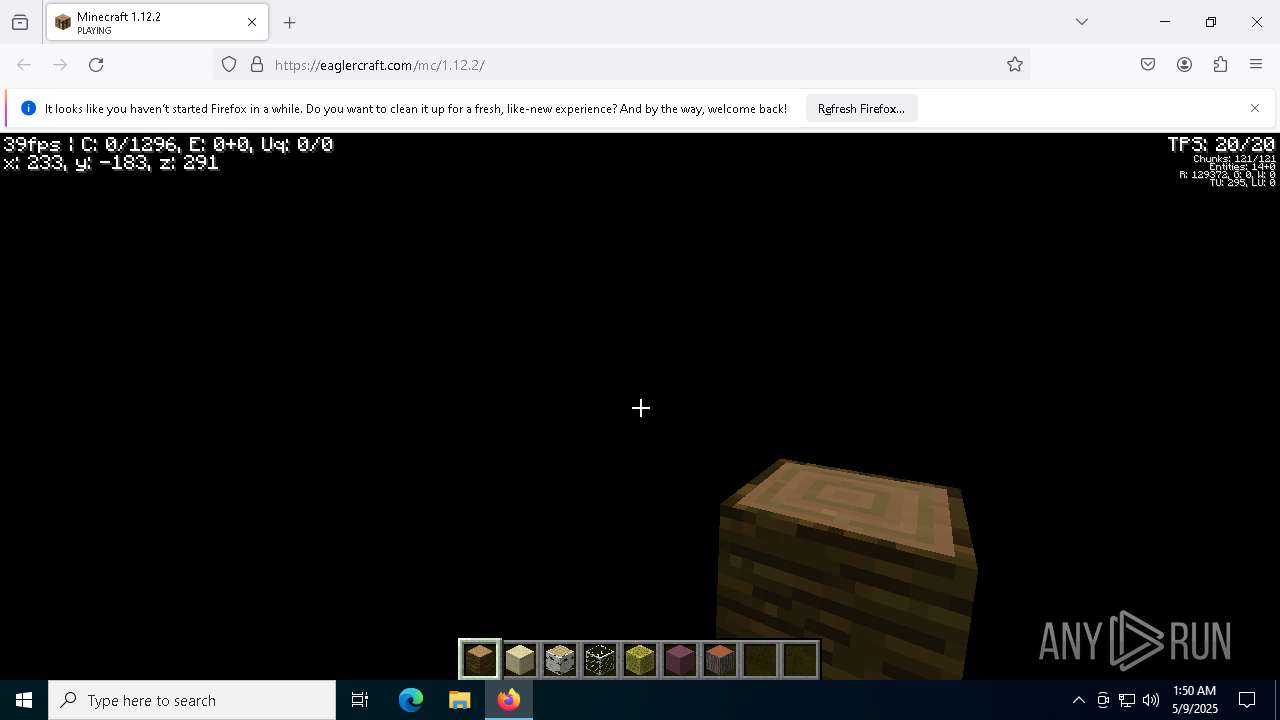Dismiss the Firefox refresh notification bar
The width and height of the screenshot is (1280, 720).
(1255, 108)
